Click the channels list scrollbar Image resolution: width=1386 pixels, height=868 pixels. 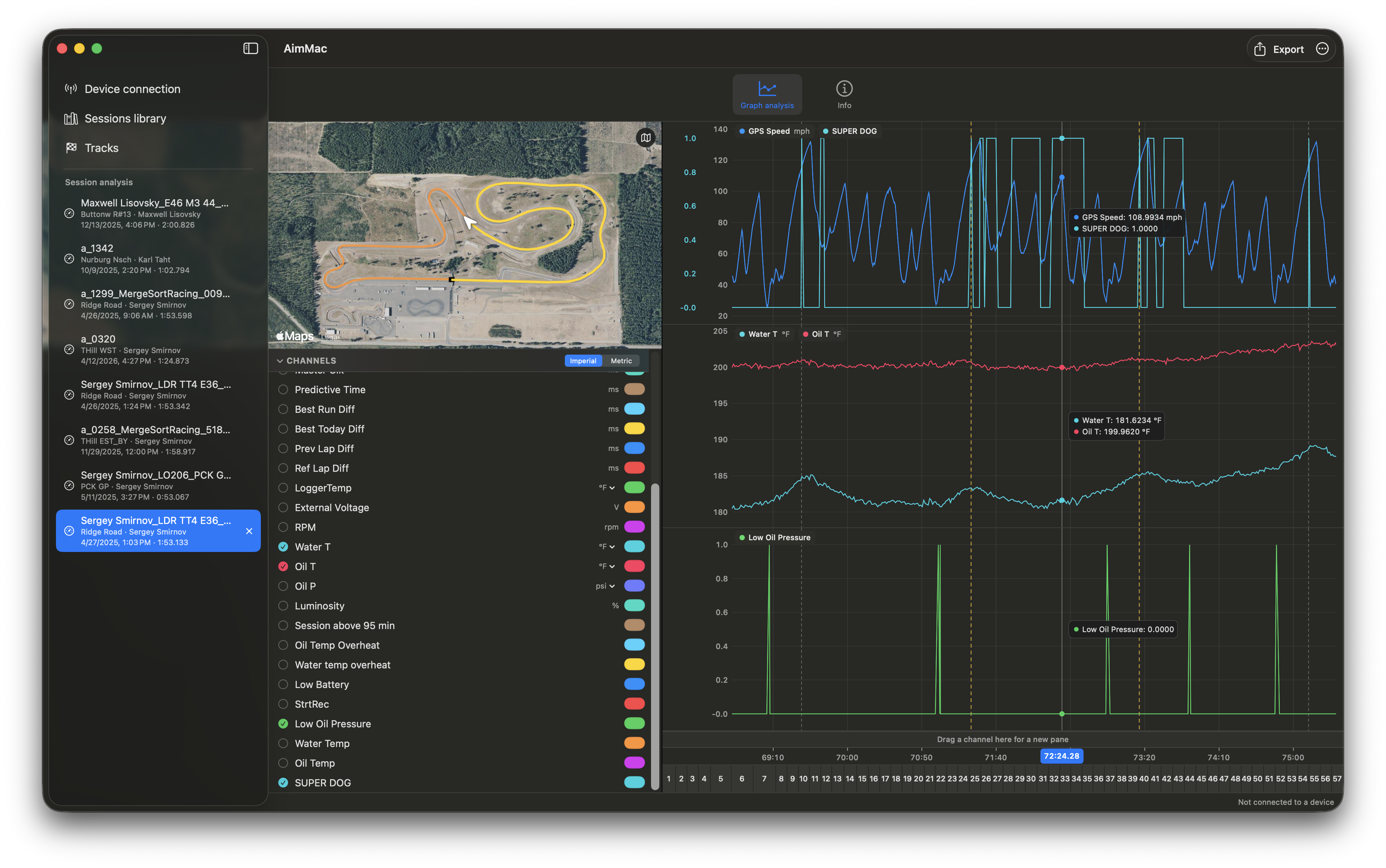655,637
